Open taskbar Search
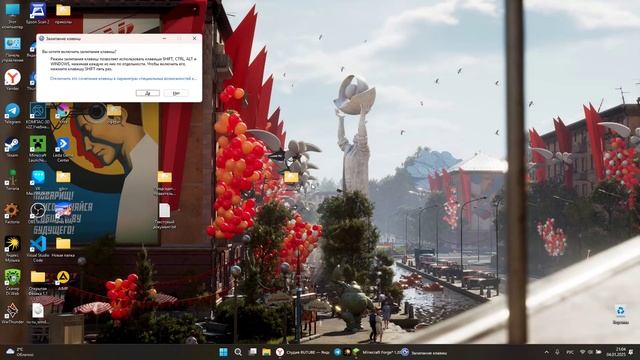This screenshot has width=640, height=360. [238, 352]
